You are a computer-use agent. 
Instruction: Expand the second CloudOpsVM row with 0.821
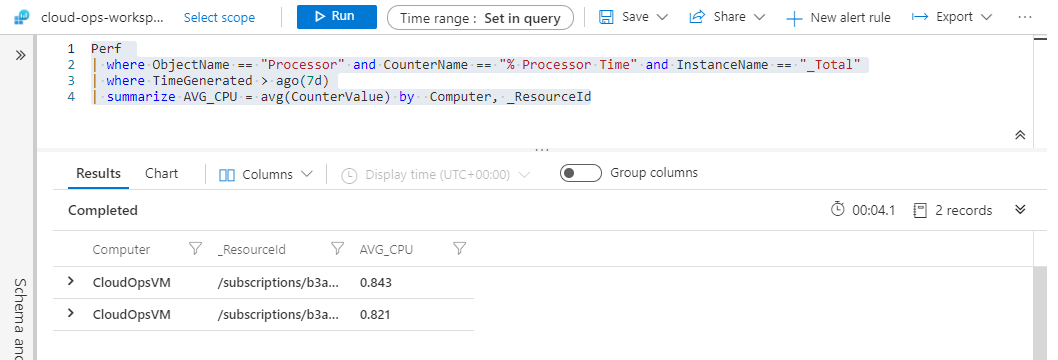71,314
